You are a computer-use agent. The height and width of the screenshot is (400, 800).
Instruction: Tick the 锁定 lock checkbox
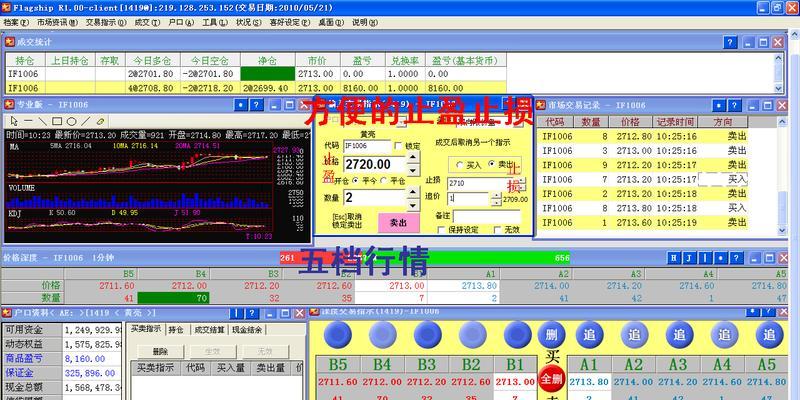tap(398, 146)
